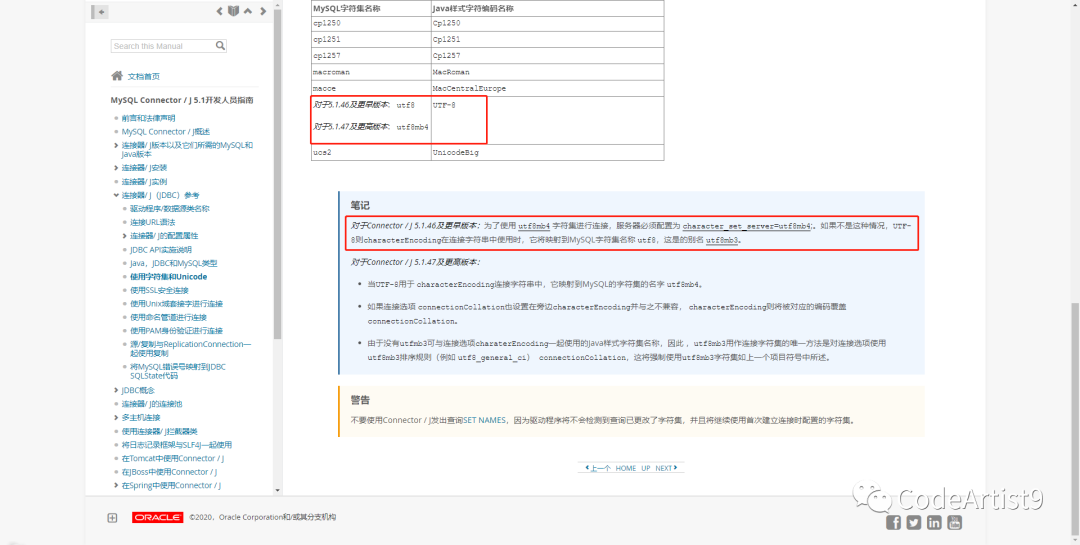This screenshot has width=1080, height=545.
Task: Go to previous page using sidebar left chevron
Action: 220,11
